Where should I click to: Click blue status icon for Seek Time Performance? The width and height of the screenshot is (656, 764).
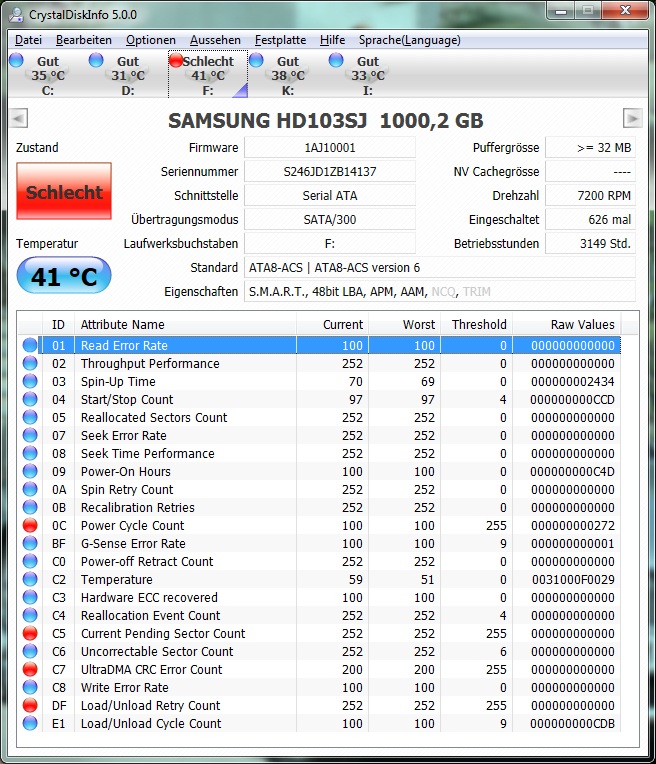point(30,453)
